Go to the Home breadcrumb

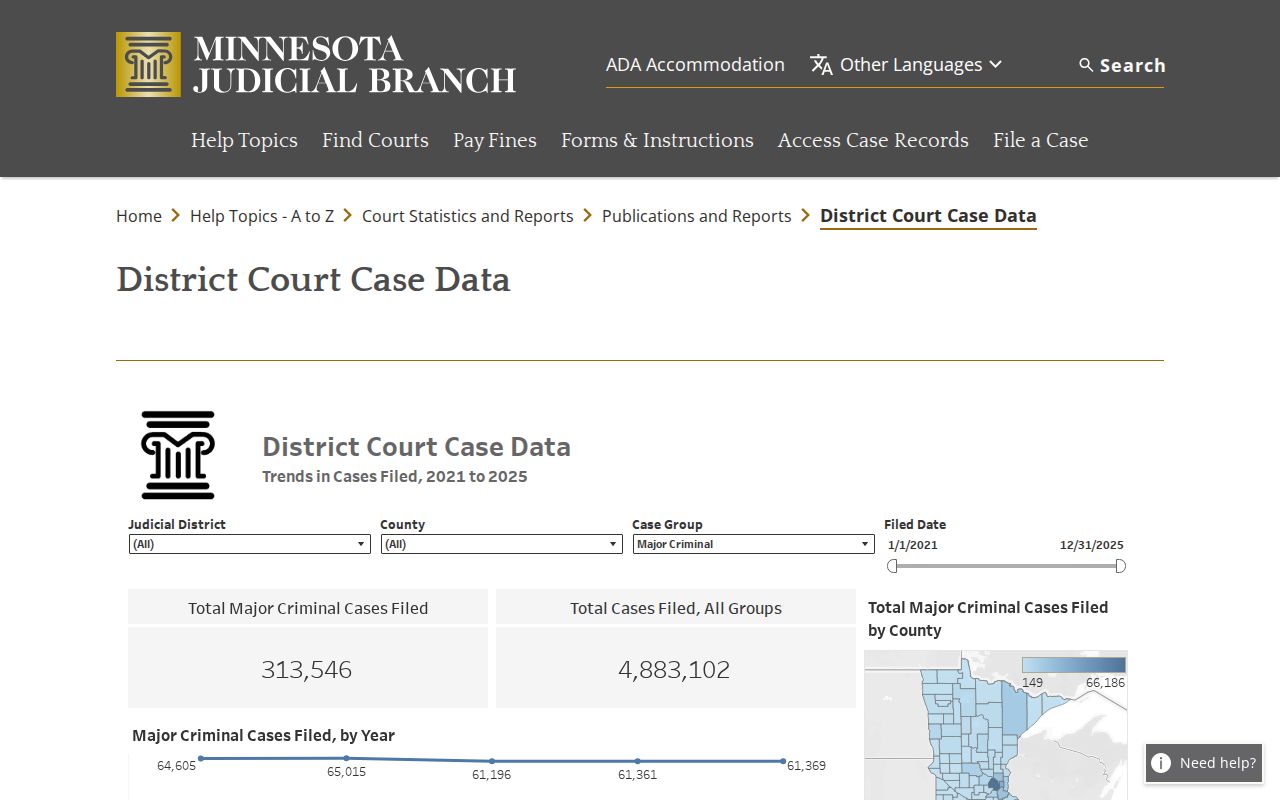[139, 216]
